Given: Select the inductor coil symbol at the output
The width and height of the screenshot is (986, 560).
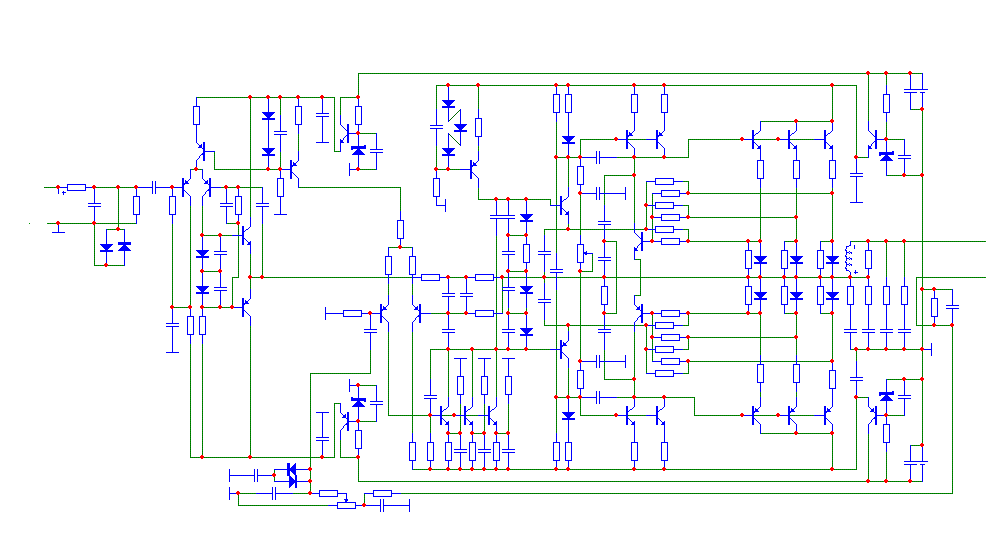Looking at the screenshot, I should (850, 259).
